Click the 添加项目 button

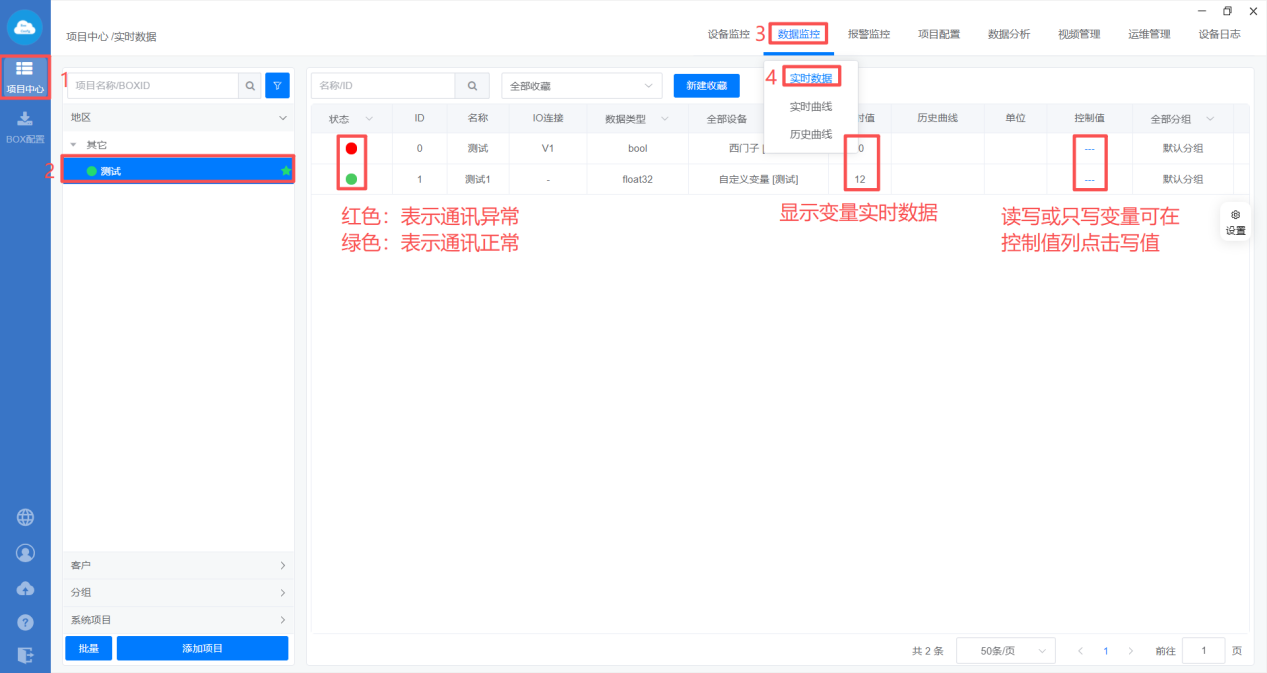point(202,649)
